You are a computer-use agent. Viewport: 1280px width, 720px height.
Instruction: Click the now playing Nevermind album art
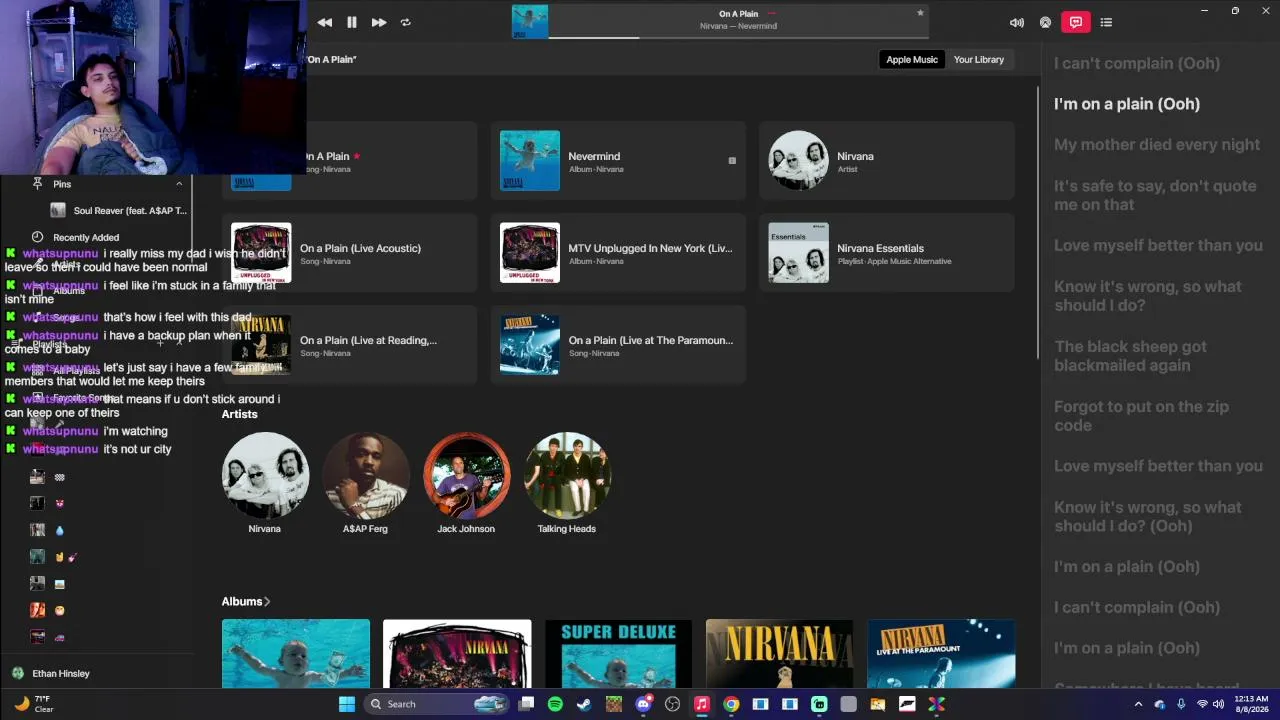(530, 22)
